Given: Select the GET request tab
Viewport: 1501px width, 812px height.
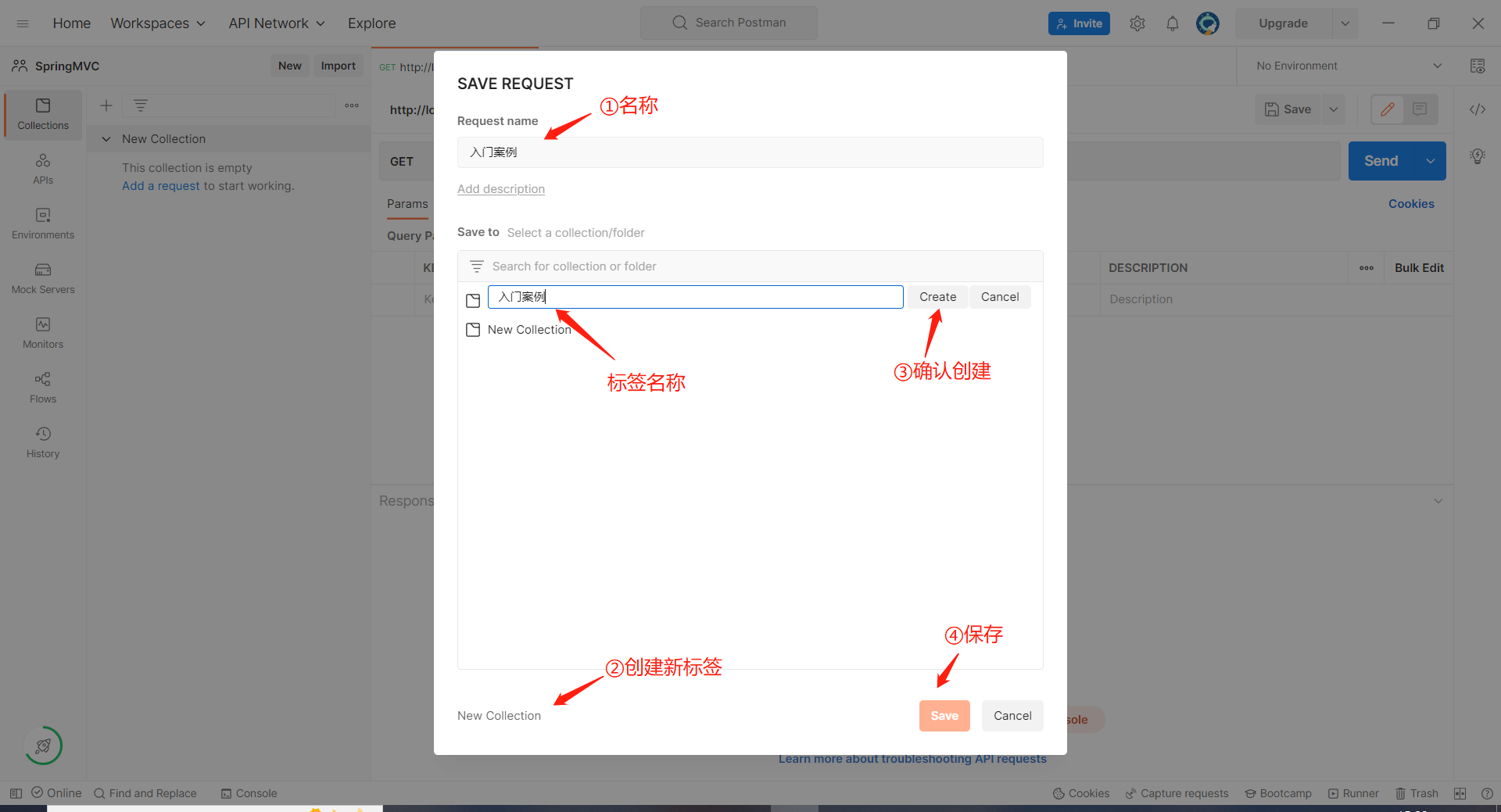Looking at the screenshot, I should 406,66.
